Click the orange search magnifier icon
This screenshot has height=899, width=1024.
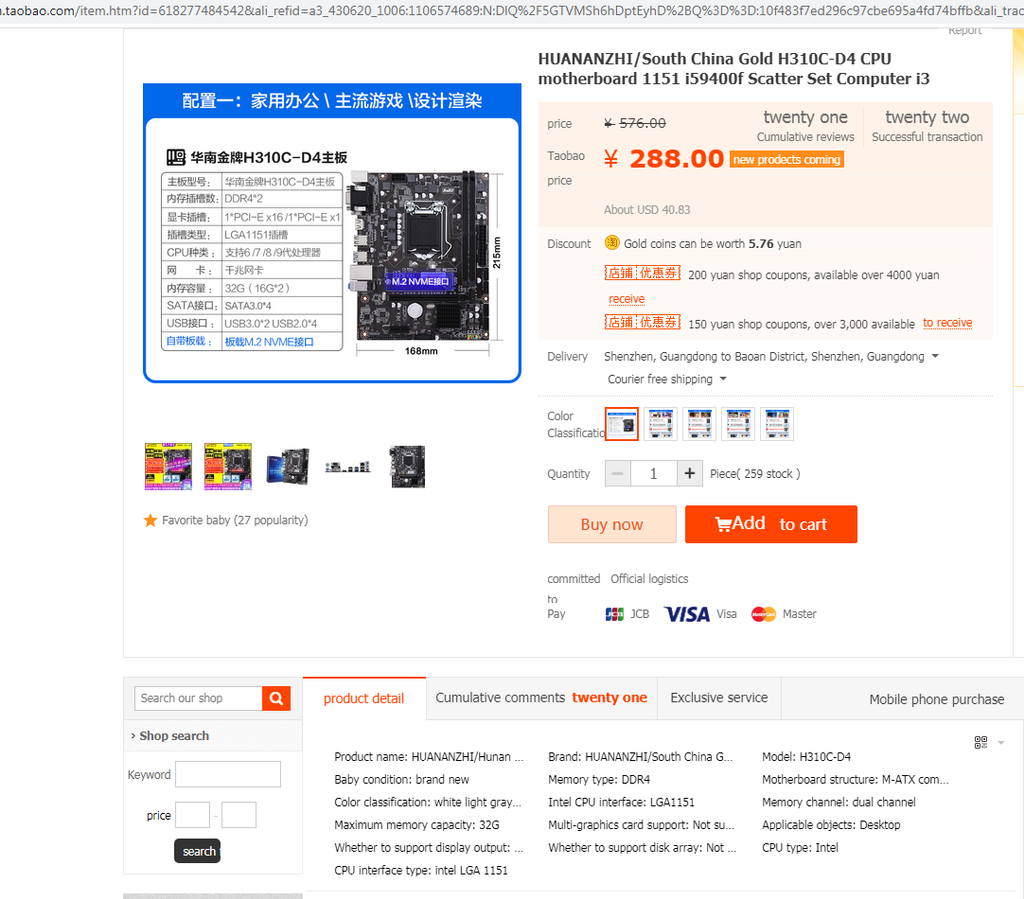[276, 699]
